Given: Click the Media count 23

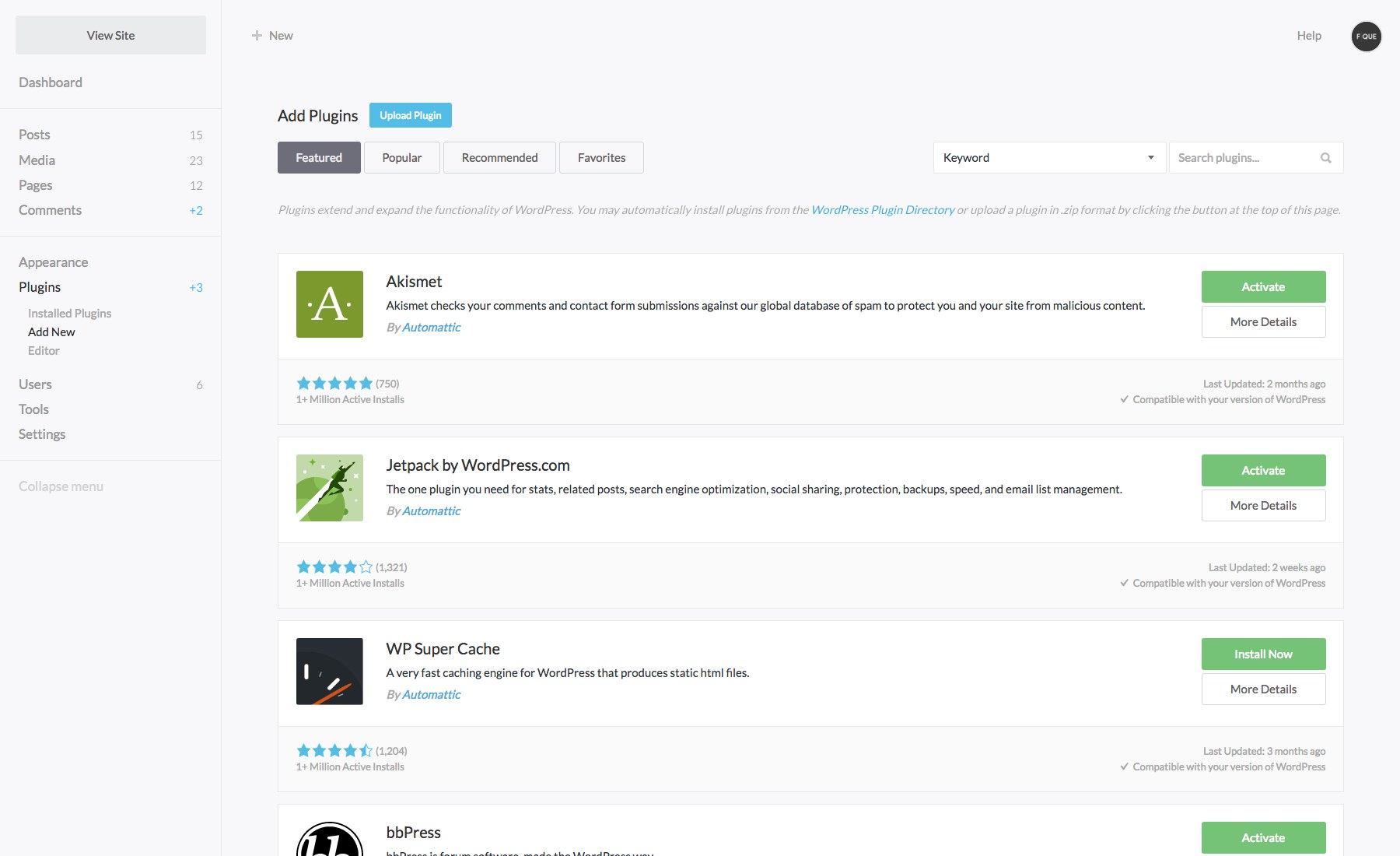Looking at the screenshot, I should 196,161.
